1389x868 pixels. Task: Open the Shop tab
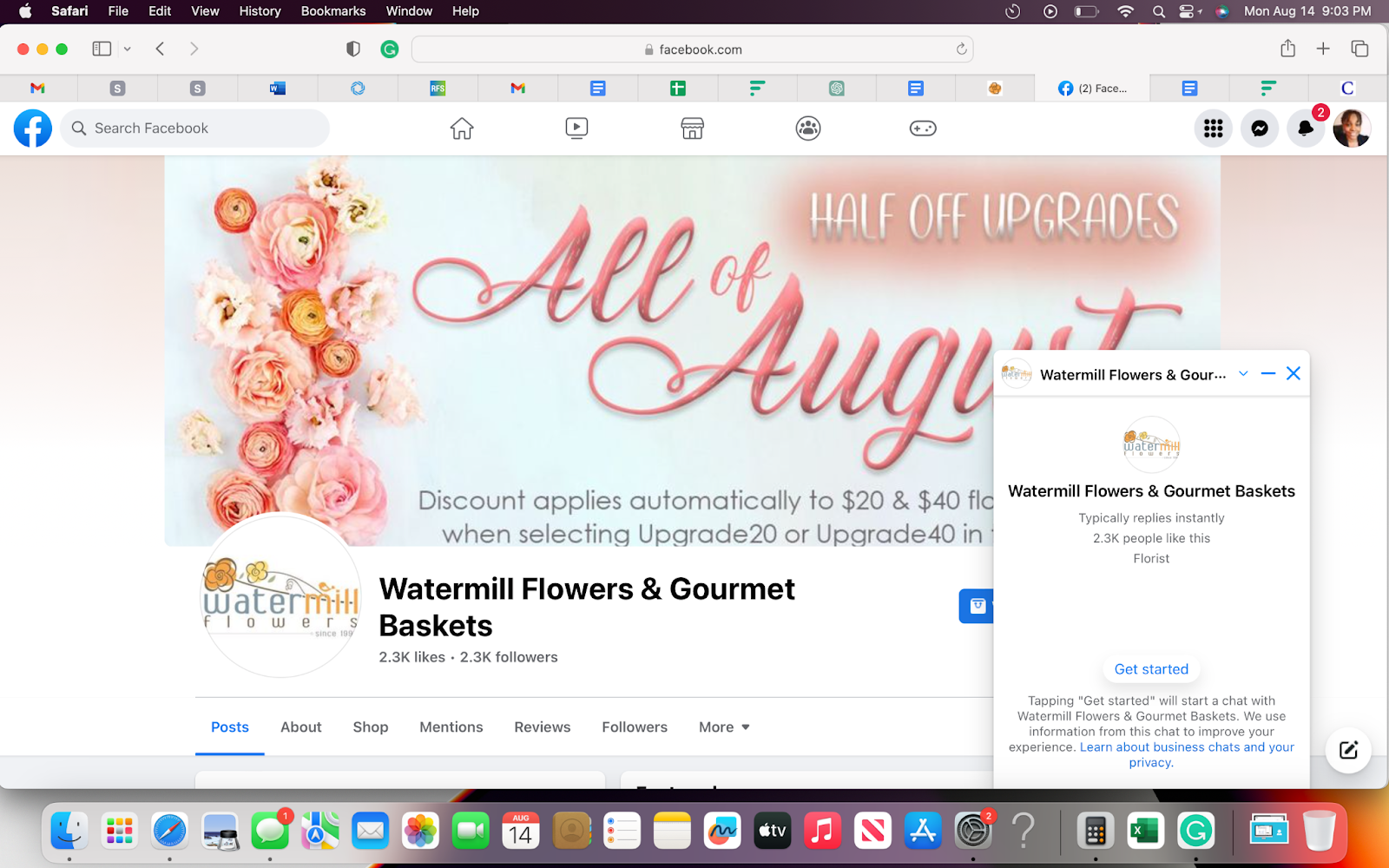tap(371, 727)
